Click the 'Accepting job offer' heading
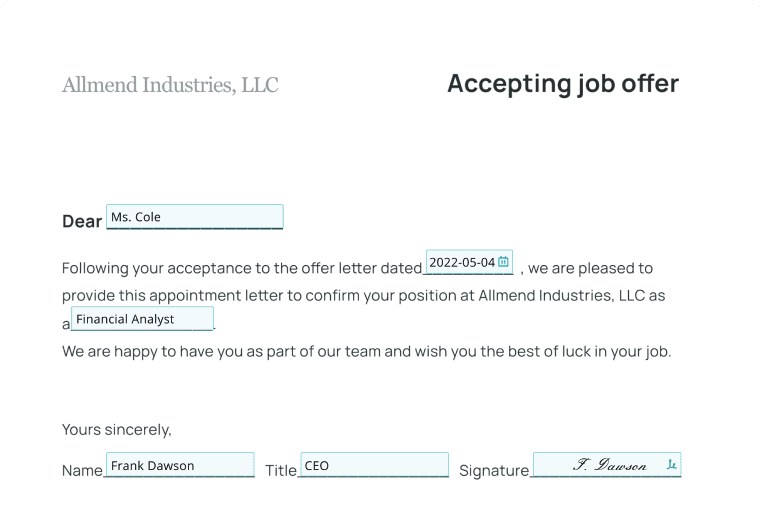 pos(563,83)
